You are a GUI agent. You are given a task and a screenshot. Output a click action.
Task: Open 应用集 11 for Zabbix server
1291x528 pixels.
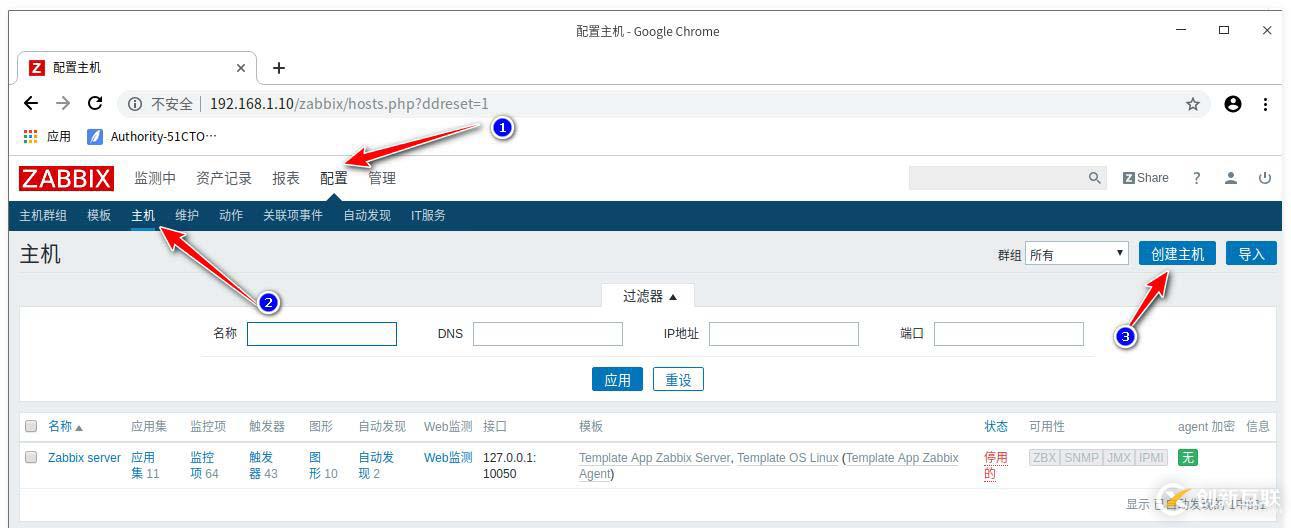(x=145, y=465)
